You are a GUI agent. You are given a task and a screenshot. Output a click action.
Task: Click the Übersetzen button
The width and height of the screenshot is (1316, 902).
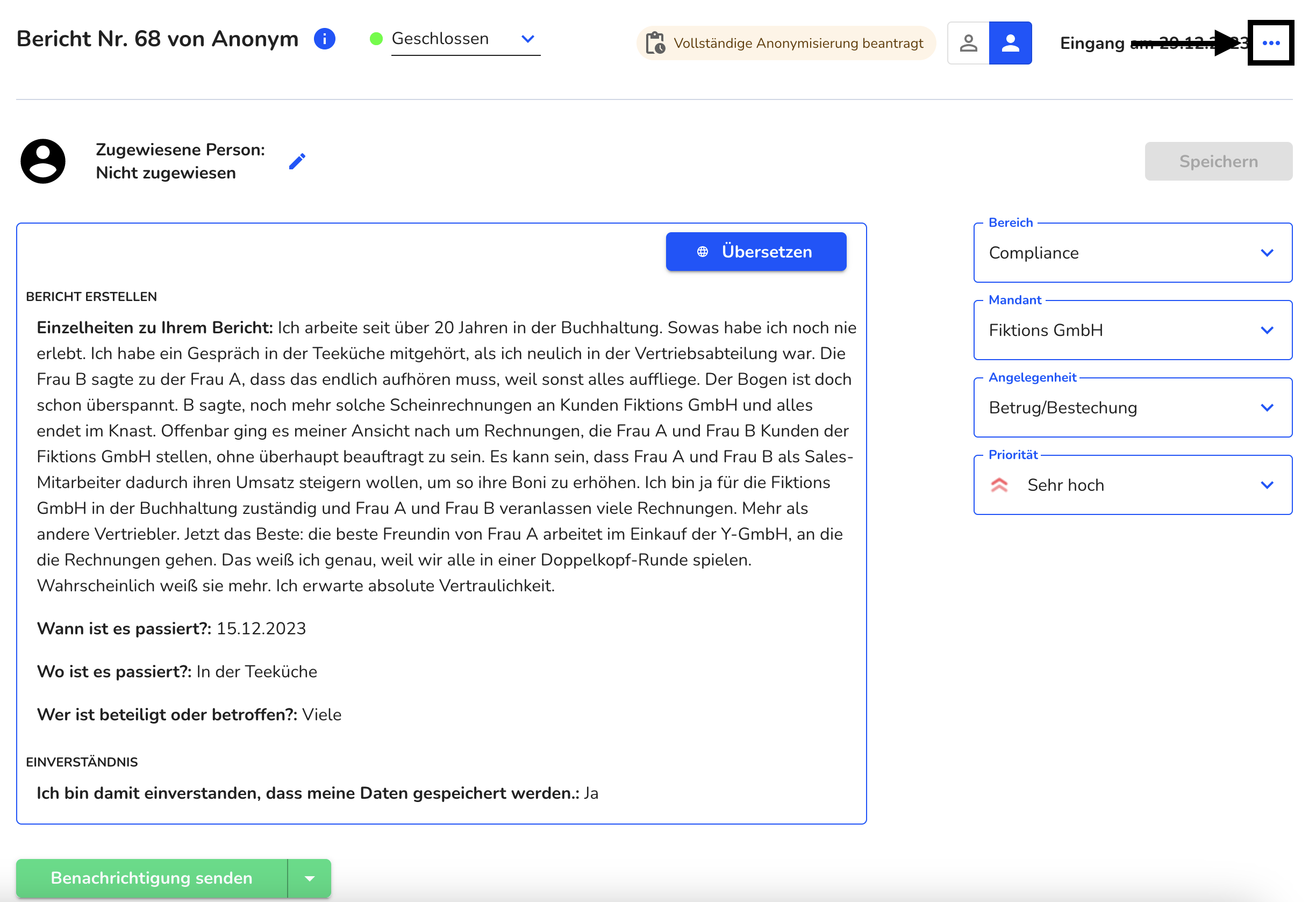(x=756, y=252)
